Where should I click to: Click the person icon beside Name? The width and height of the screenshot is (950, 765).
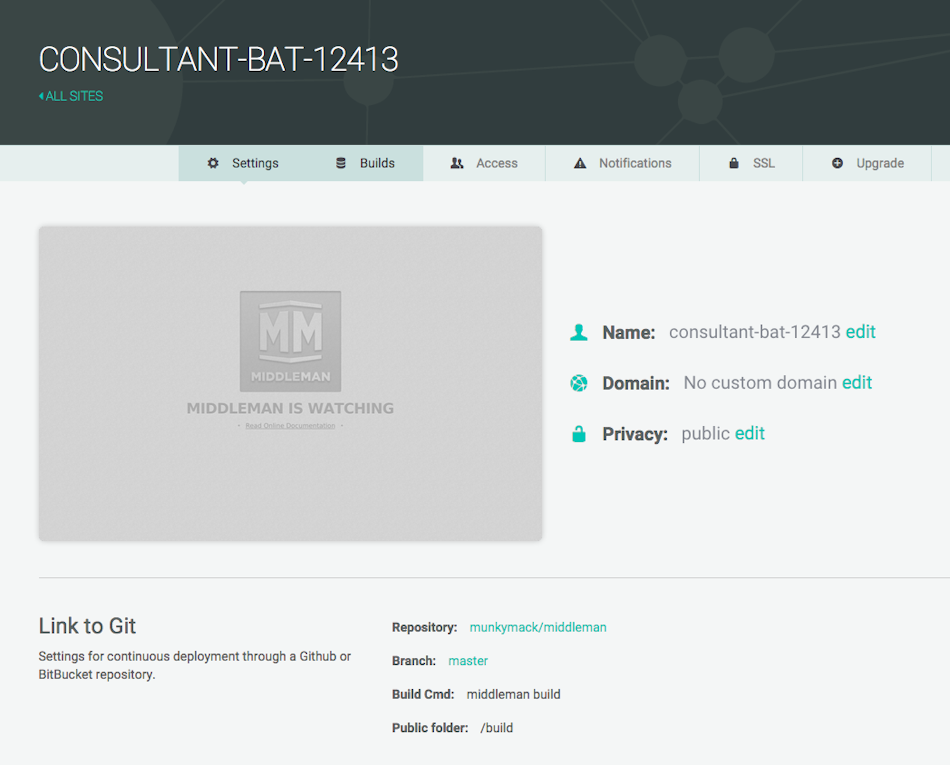tap(579, 333)
